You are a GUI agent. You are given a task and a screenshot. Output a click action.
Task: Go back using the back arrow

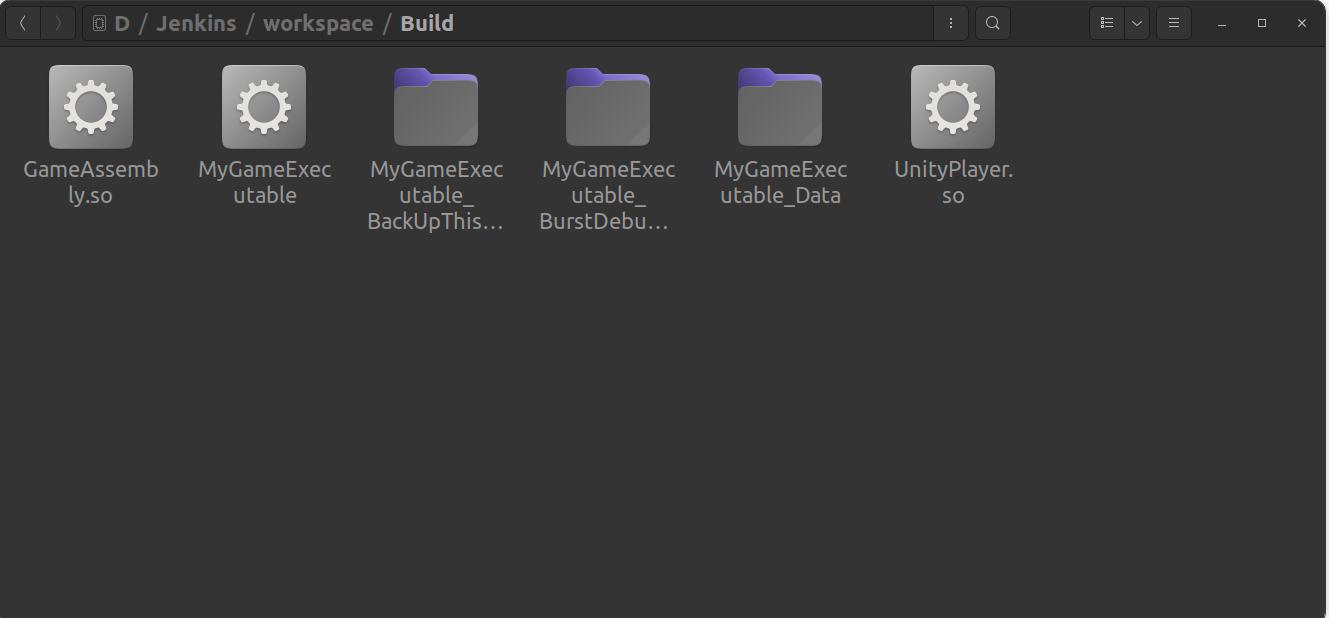(23, 23)
